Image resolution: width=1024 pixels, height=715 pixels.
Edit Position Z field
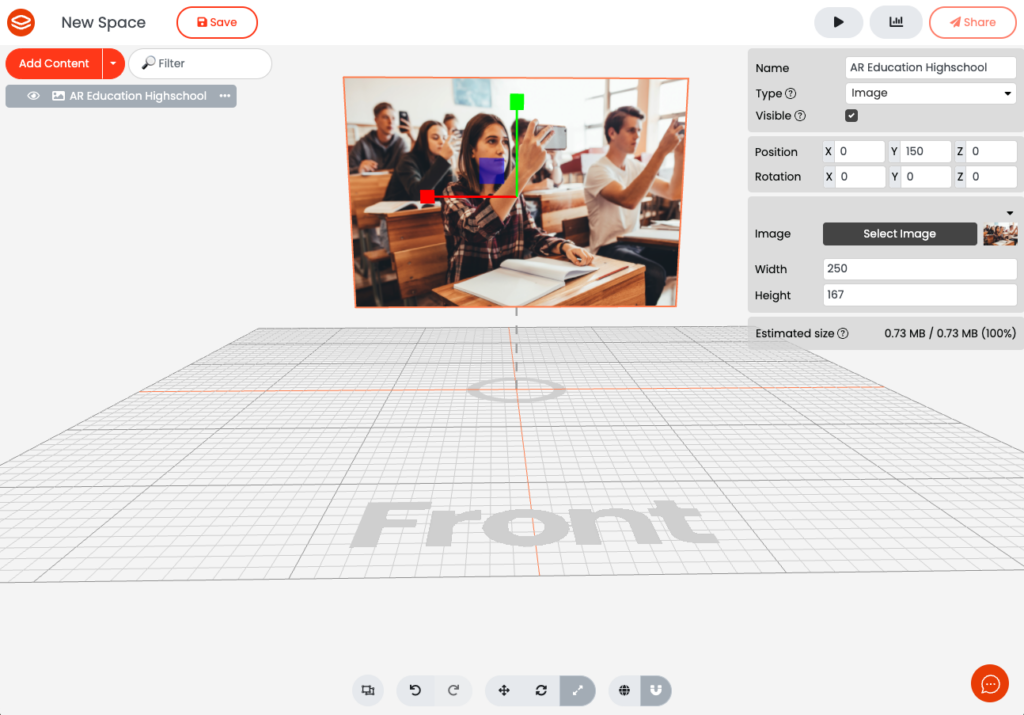pos(992,151)
